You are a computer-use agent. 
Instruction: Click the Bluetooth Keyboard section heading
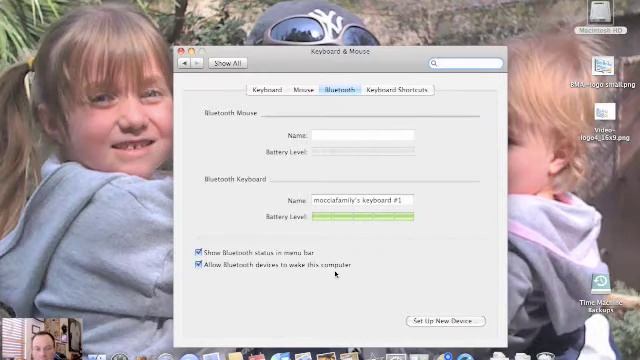click(x=235, y=179)
